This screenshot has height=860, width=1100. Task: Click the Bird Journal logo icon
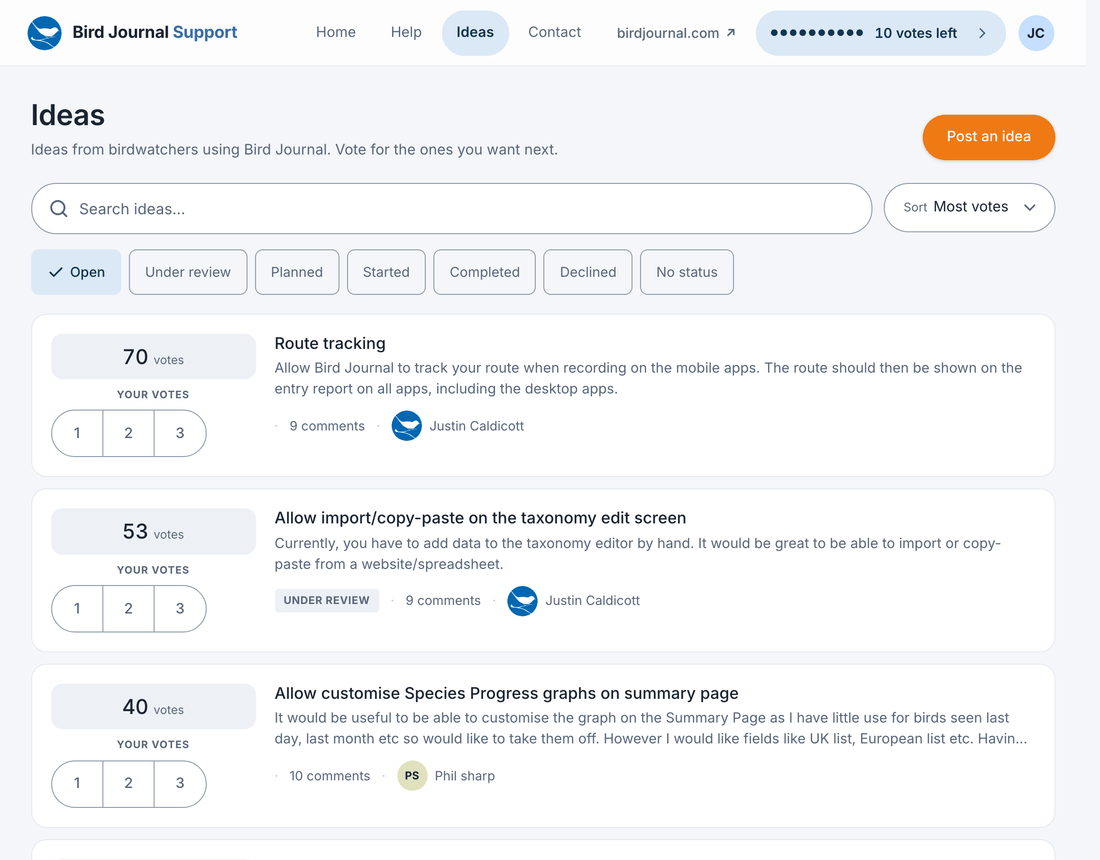44,33
